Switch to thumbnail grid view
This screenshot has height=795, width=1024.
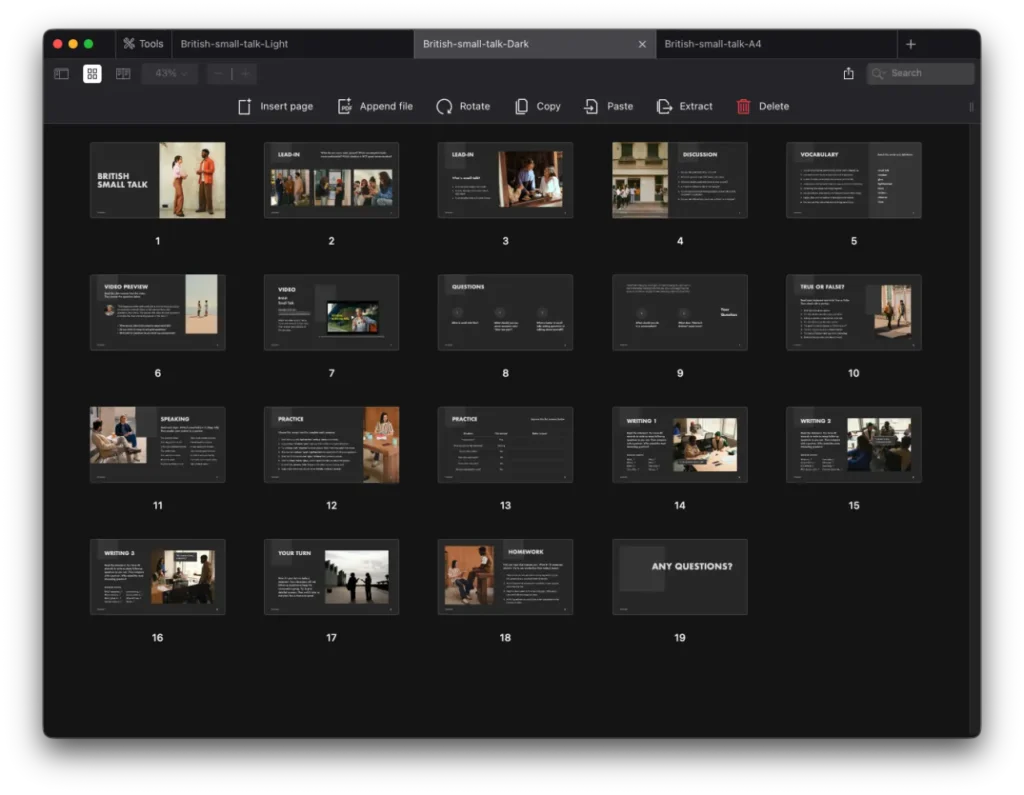click(92, 73)
